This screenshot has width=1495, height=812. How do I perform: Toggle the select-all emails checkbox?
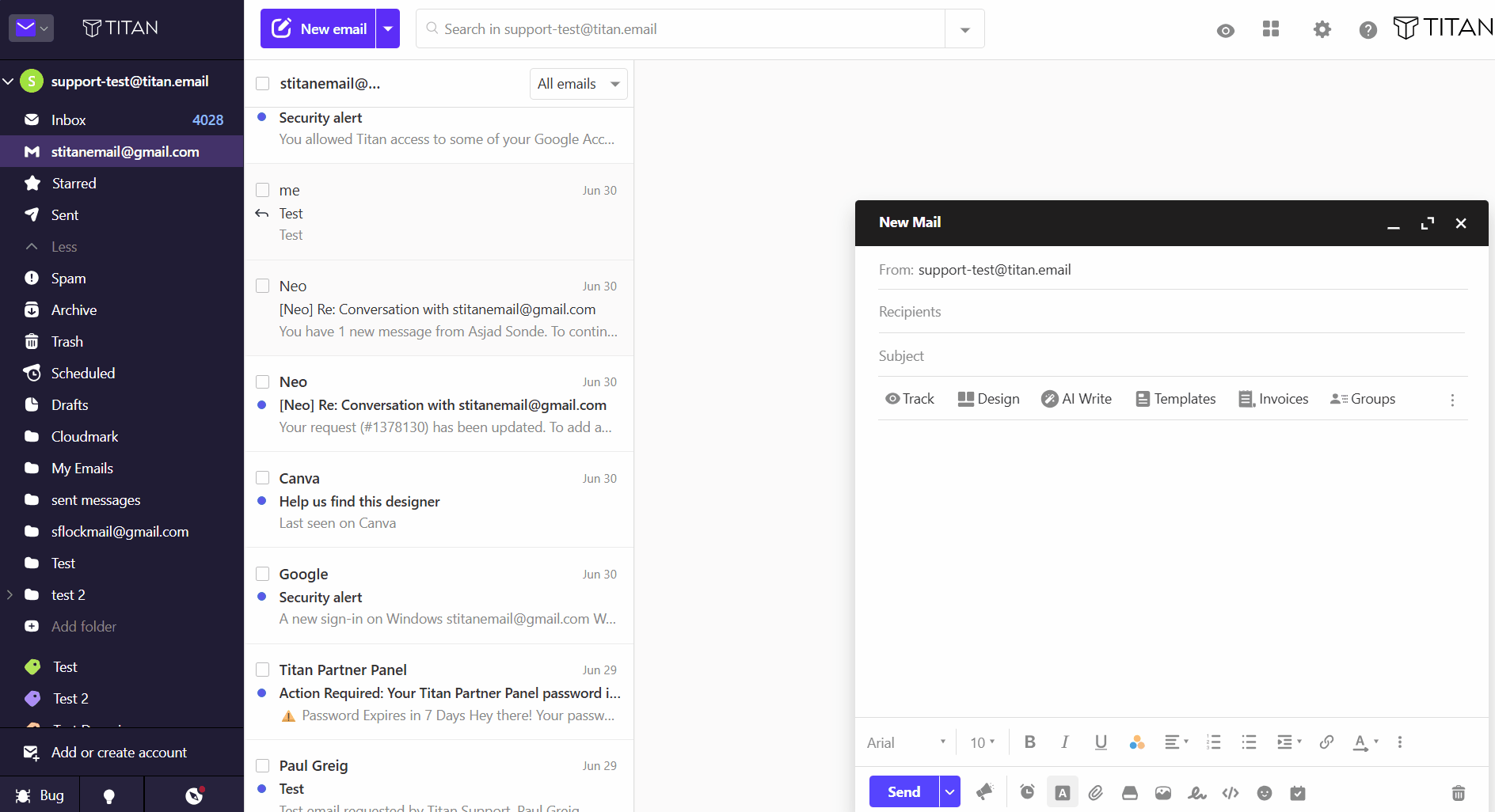tap(263, 83)
